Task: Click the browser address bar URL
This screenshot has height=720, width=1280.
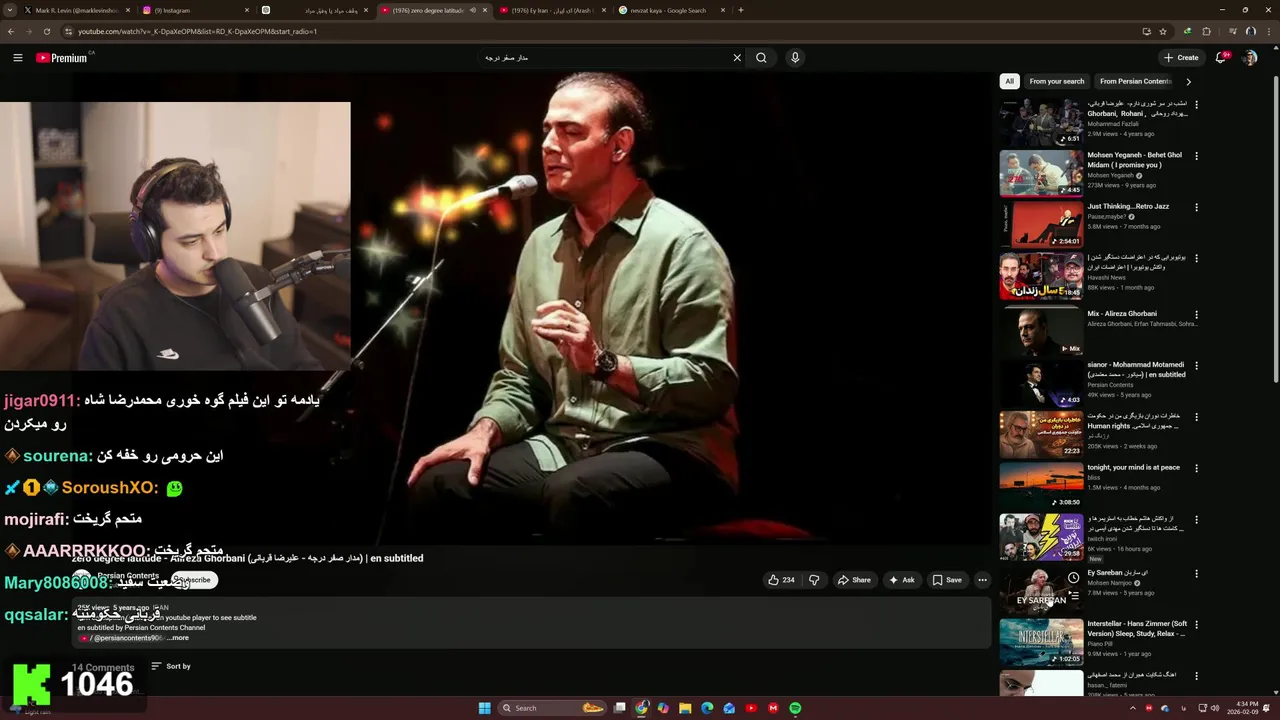Action: pos(198,31)
